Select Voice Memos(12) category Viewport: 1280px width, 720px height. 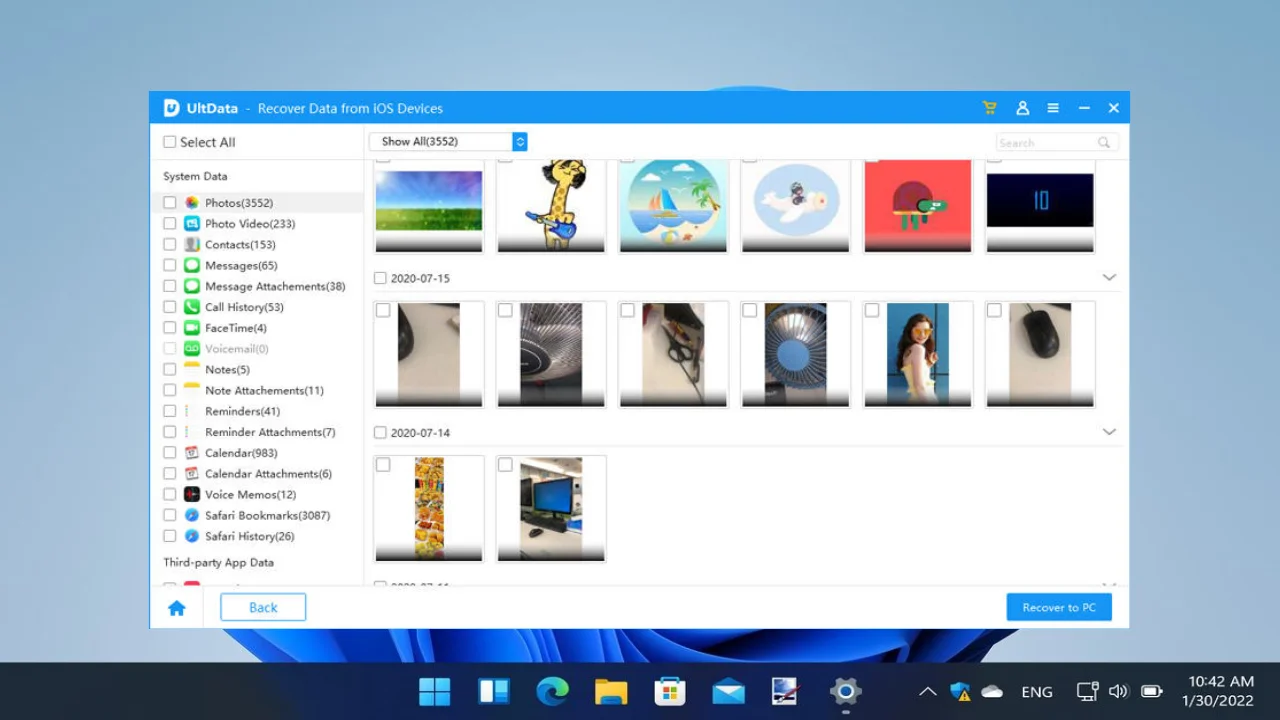(250, 495)
